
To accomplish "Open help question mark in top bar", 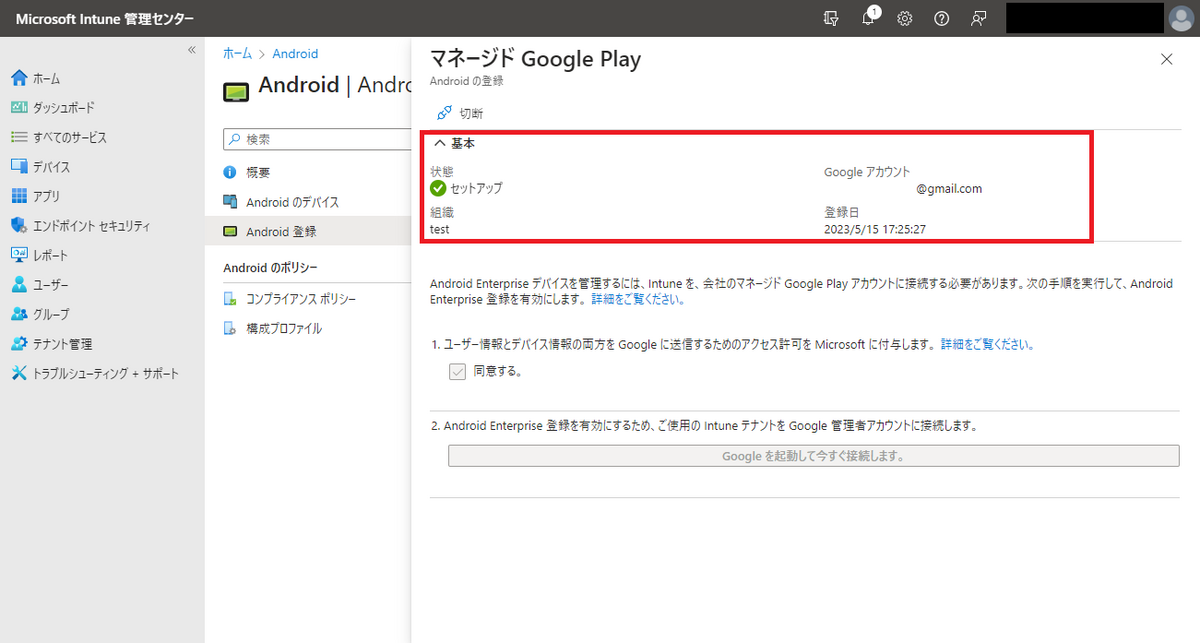I will tap(941, 18).
